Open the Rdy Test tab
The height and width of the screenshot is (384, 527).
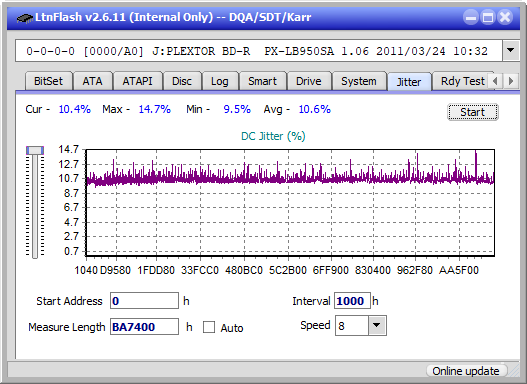click(462, 81)
